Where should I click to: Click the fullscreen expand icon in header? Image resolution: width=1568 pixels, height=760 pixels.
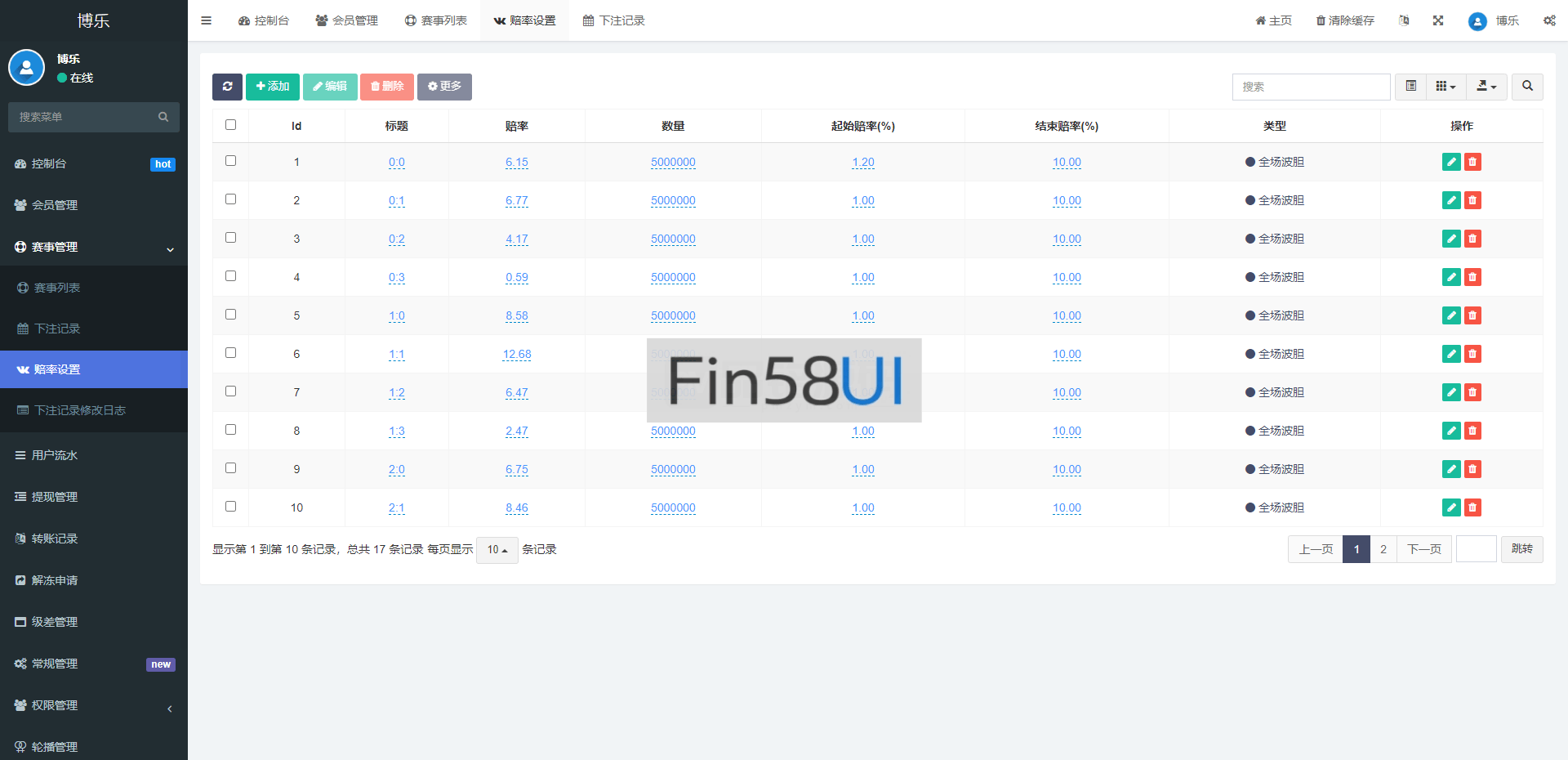[x=1438, y=20]
